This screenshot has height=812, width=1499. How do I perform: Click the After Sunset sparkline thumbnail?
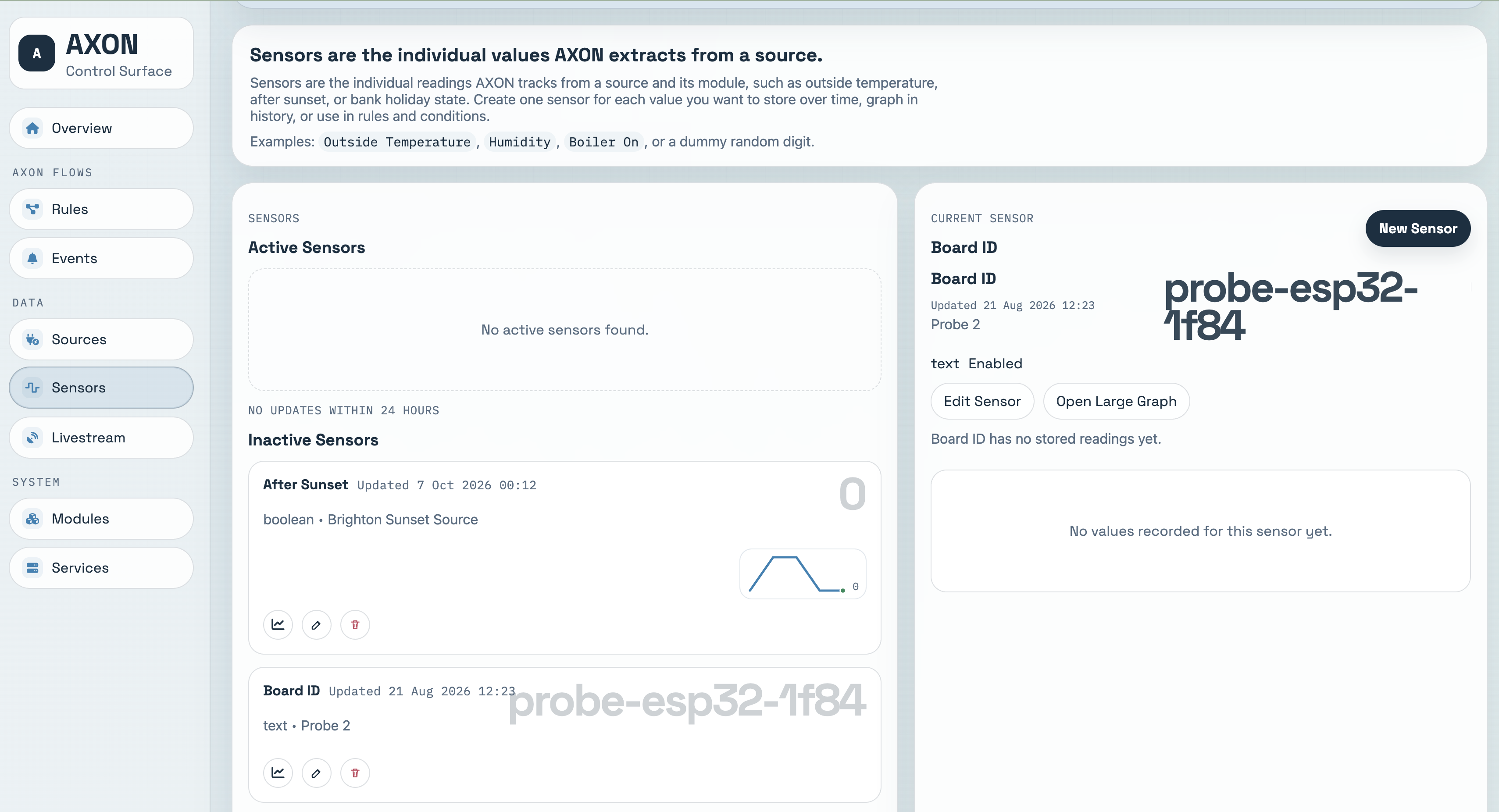click(803, 574)
